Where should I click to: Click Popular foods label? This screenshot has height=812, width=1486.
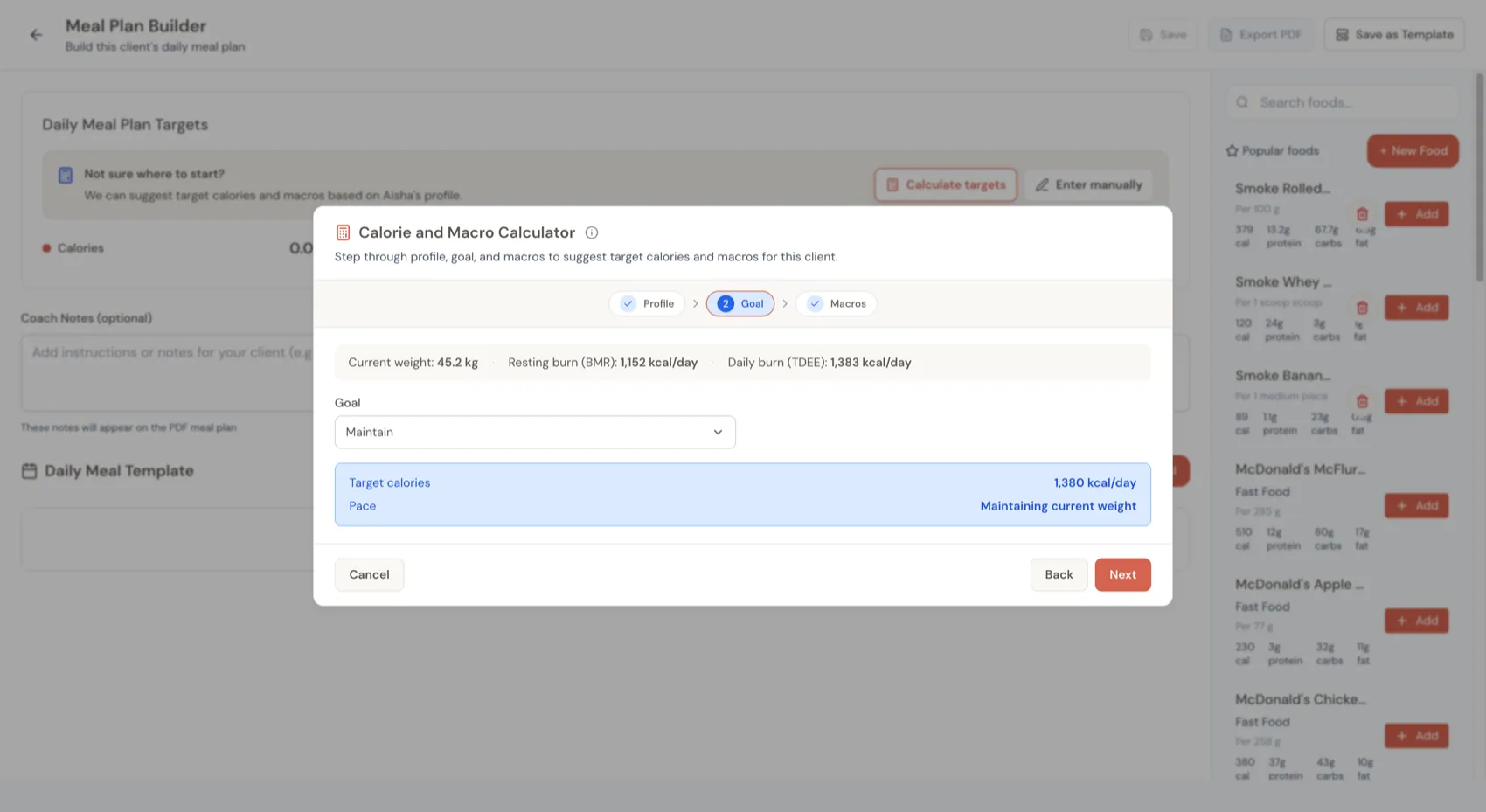click(1280, 150)
